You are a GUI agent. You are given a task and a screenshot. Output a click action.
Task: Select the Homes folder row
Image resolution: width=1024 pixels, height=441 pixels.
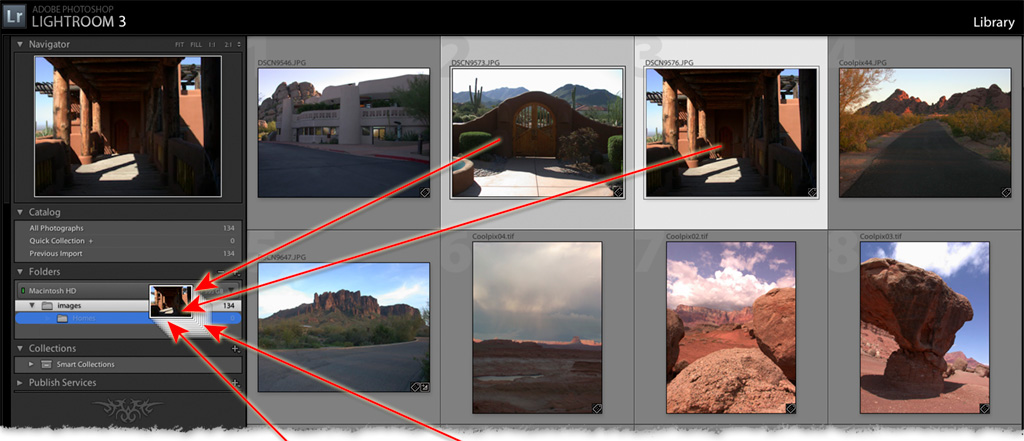pos(128,318)
